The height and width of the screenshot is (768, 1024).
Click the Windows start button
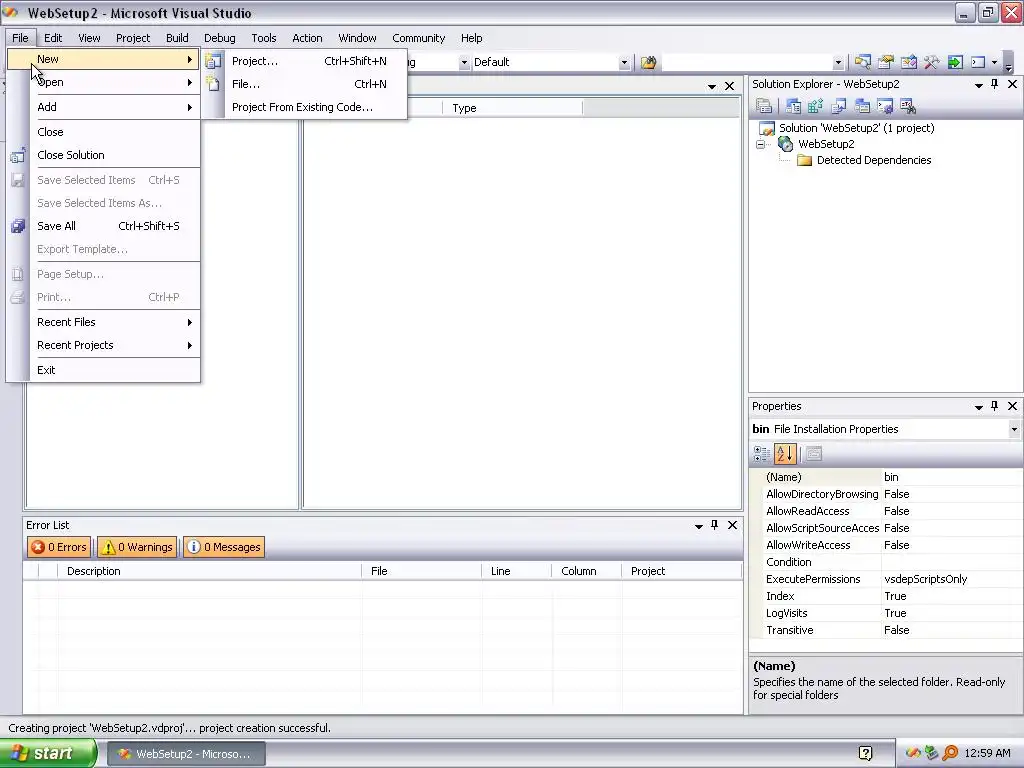point(48,753)
